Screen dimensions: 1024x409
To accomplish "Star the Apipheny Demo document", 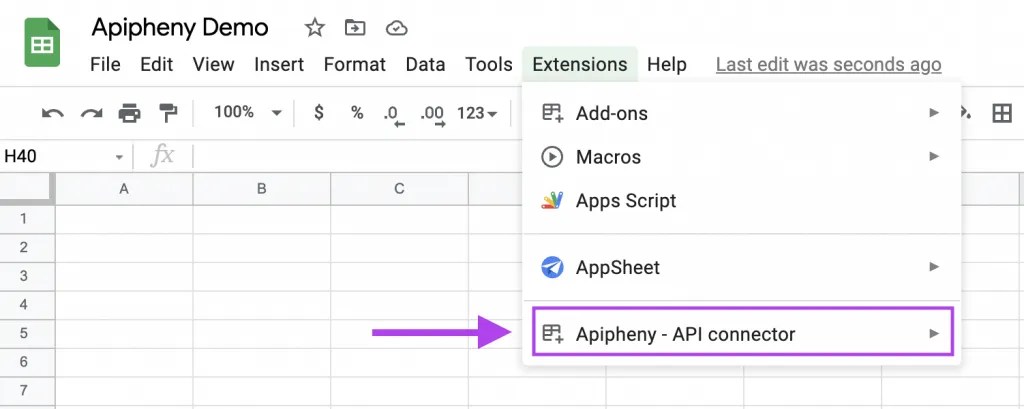I will point(314,28).
